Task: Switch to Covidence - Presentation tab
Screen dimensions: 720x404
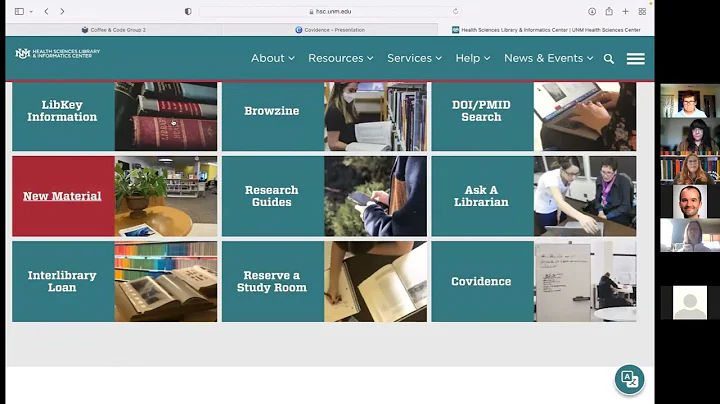Action: coord(330,30)
